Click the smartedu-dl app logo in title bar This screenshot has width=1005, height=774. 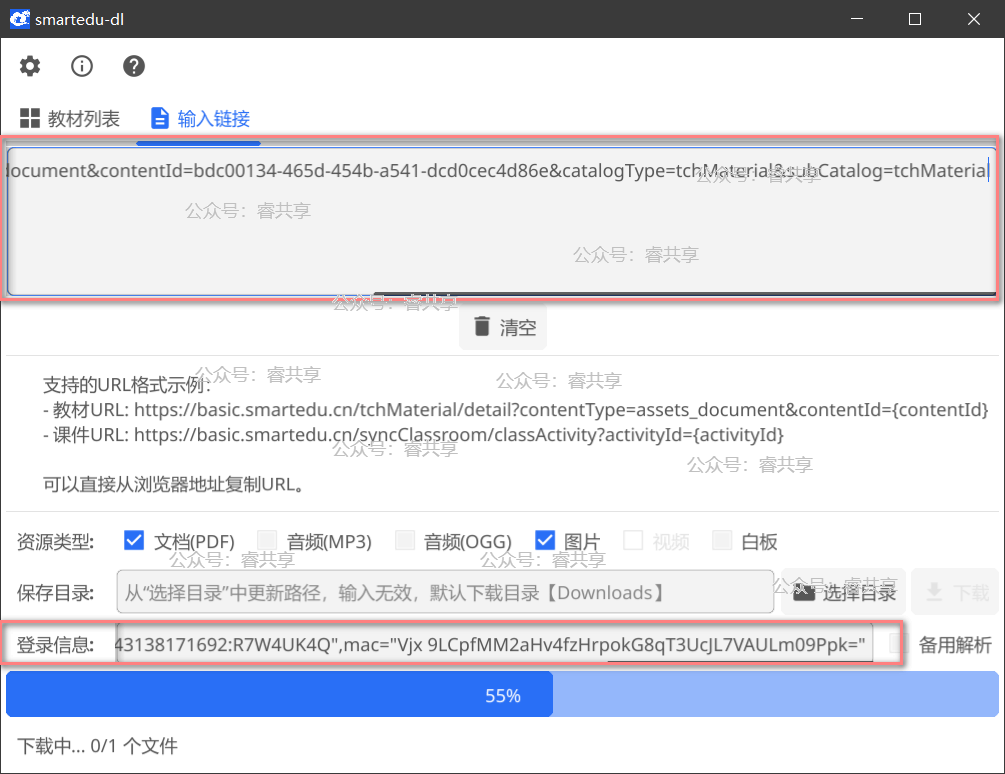tap(19, 19)
